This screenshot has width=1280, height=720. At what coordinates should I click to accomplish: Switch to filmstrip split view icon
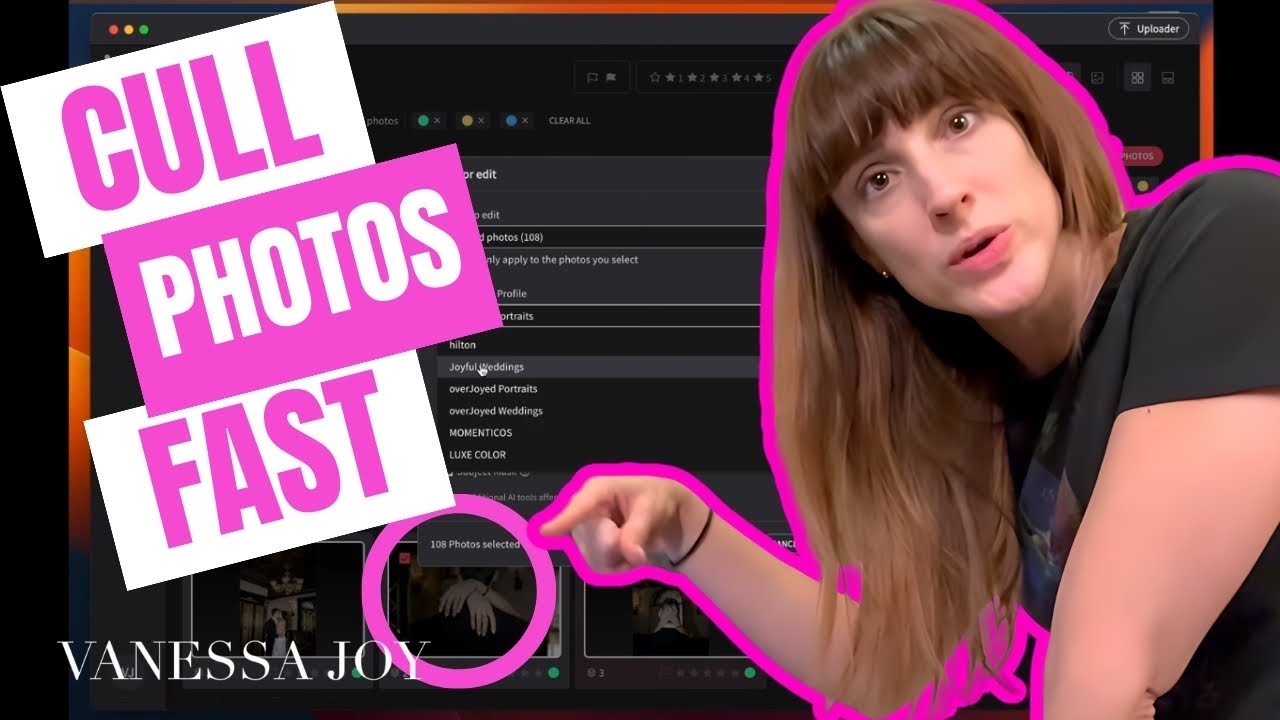[x=1167, y=78]
